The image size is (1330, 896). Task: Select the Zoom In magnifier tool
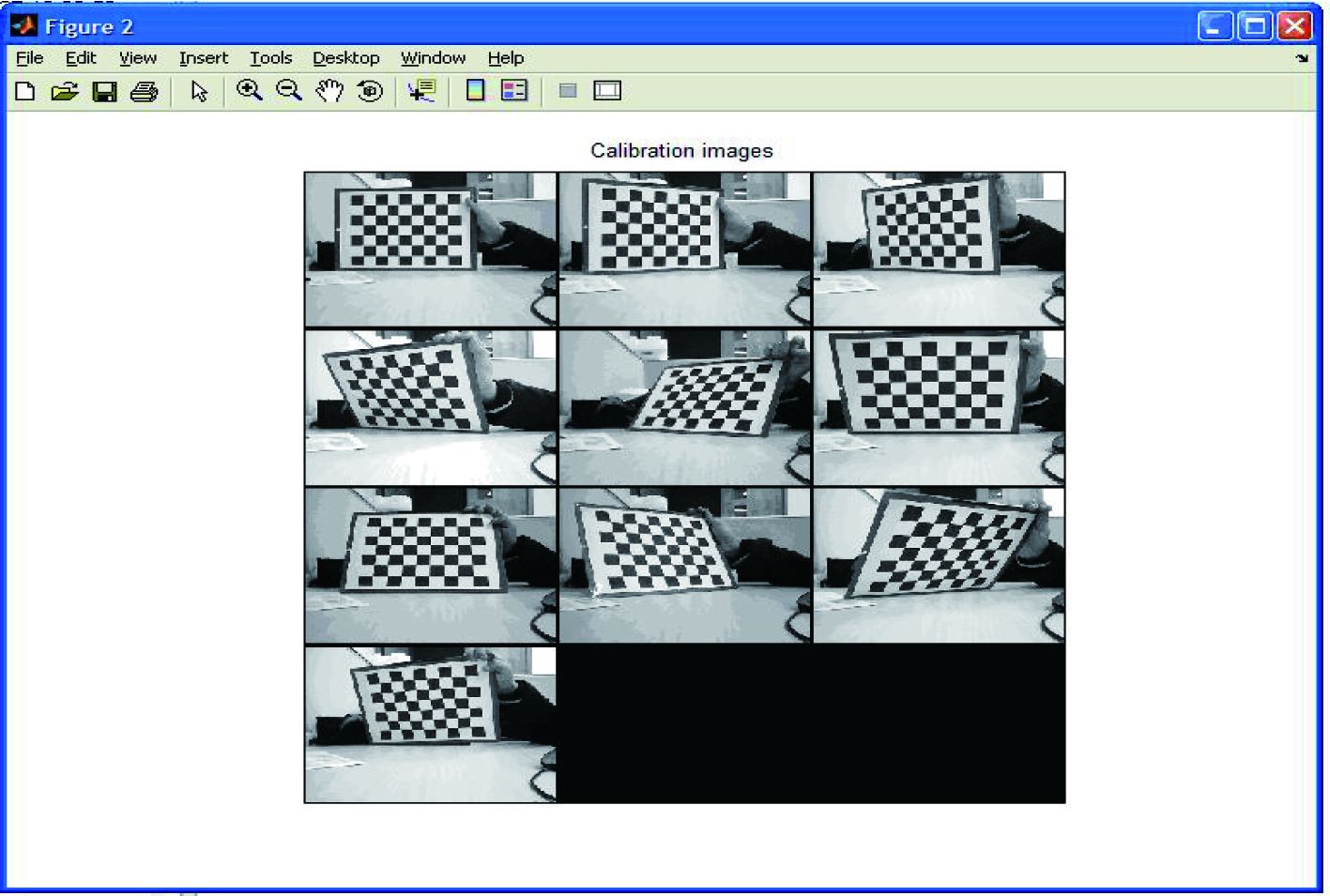pyautogui.click(x=249, y=91)
